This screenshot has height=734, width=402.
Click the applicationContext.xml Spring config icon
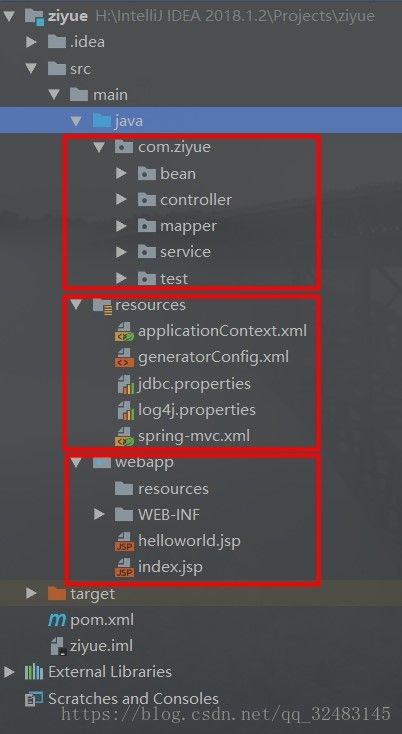click(124, 331)
